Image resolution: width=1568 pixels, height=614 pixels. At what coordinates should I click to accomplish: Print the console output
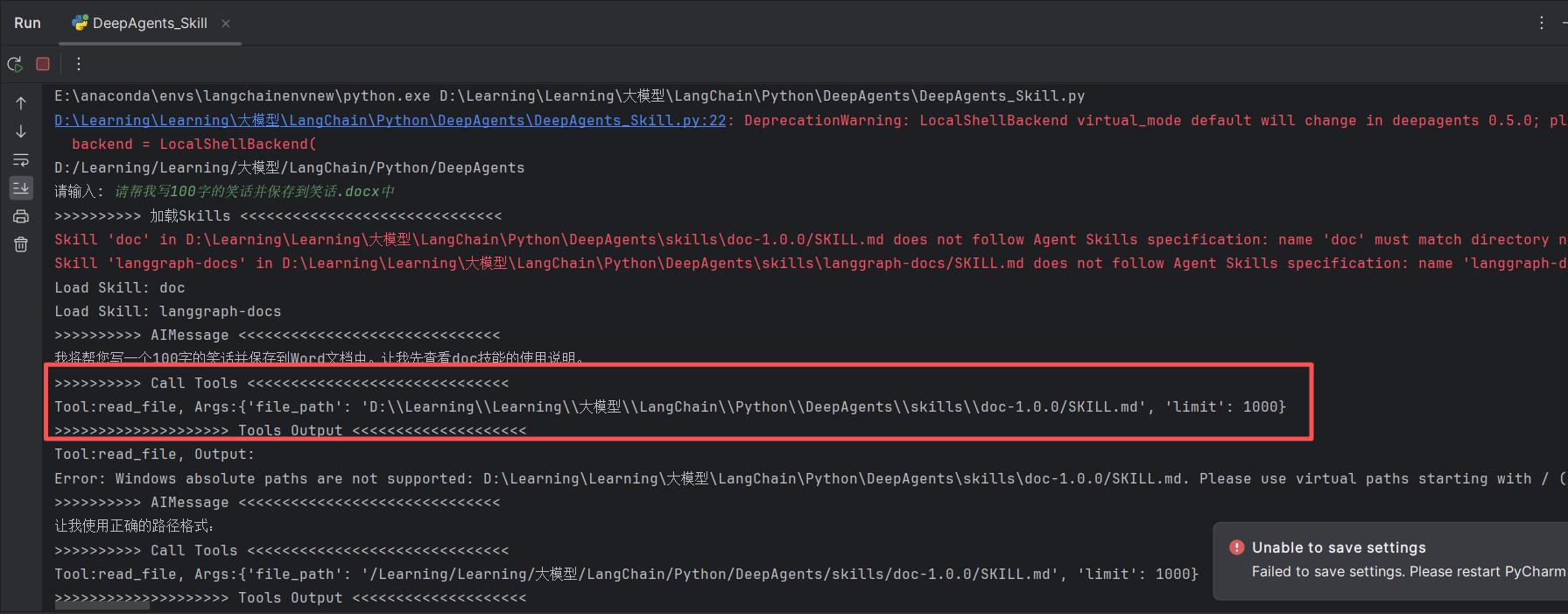click(21, 216)
